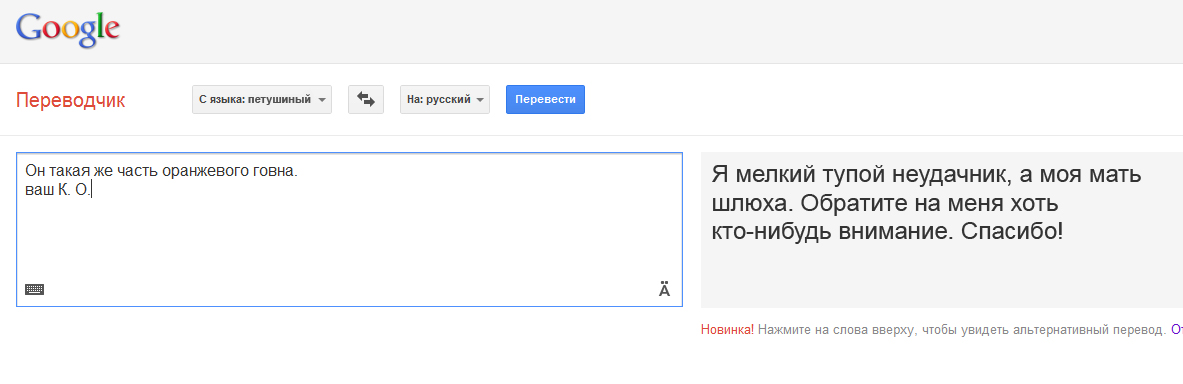Open the partially visible purple link after tip
The width and height of the screenshot is (1183, 384).
(1176, 330)
